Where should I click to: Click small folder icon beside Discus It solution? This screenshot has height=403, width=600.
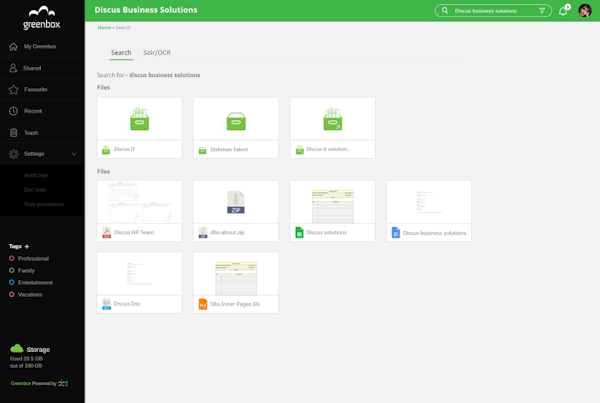tap(300, 150)
